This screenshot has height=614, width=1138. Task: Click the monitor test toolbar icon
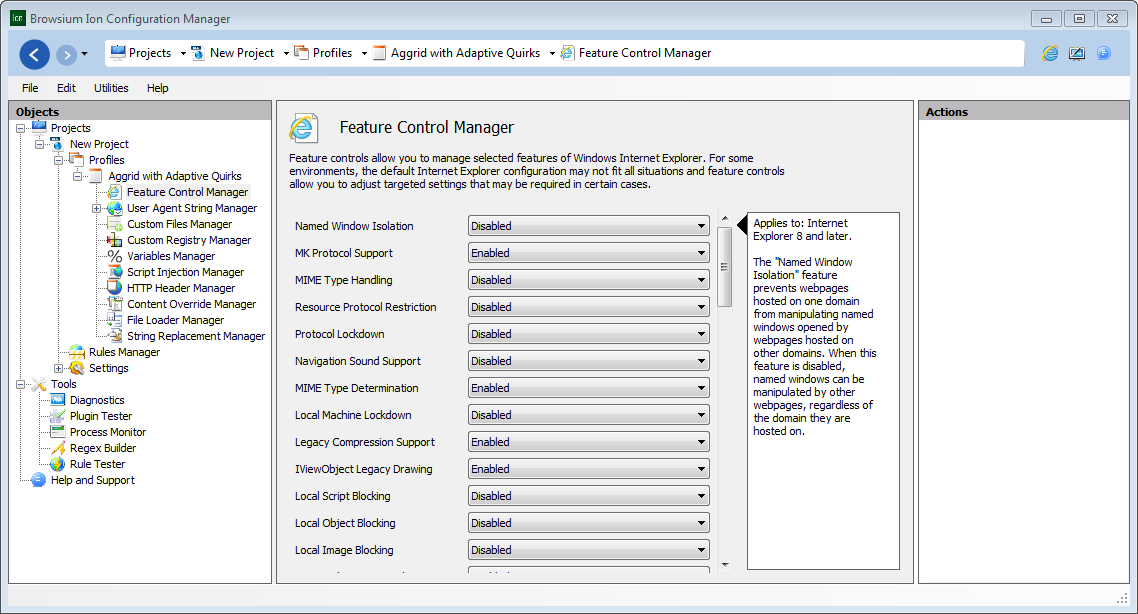1076,53
